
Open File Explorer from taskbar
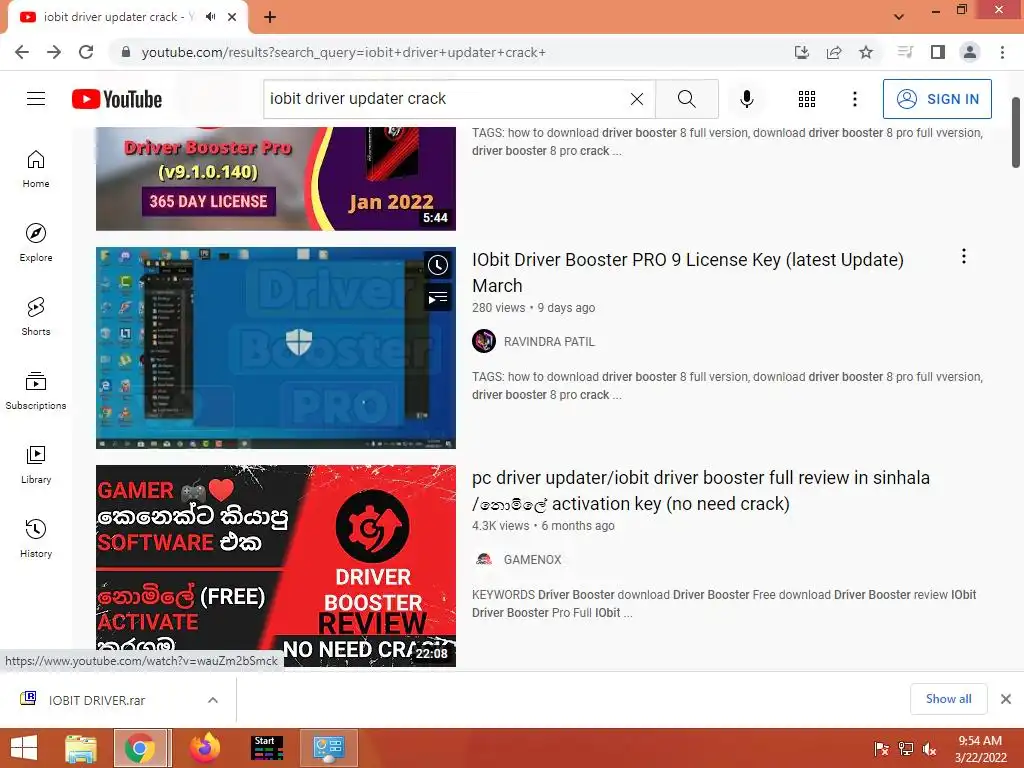pos(81,748)
